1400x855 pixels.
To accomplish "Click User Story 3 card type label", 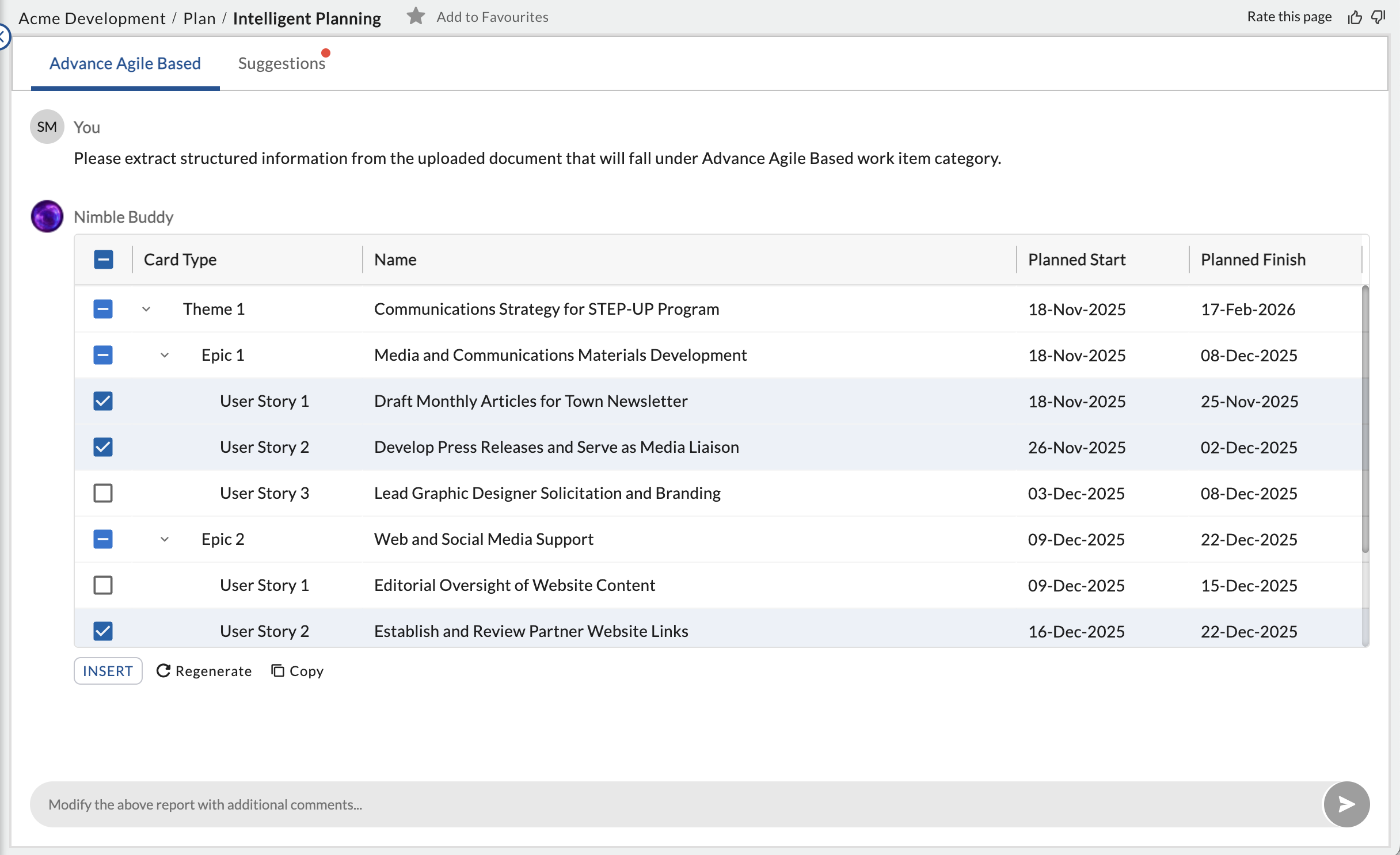I will (264, 493).
